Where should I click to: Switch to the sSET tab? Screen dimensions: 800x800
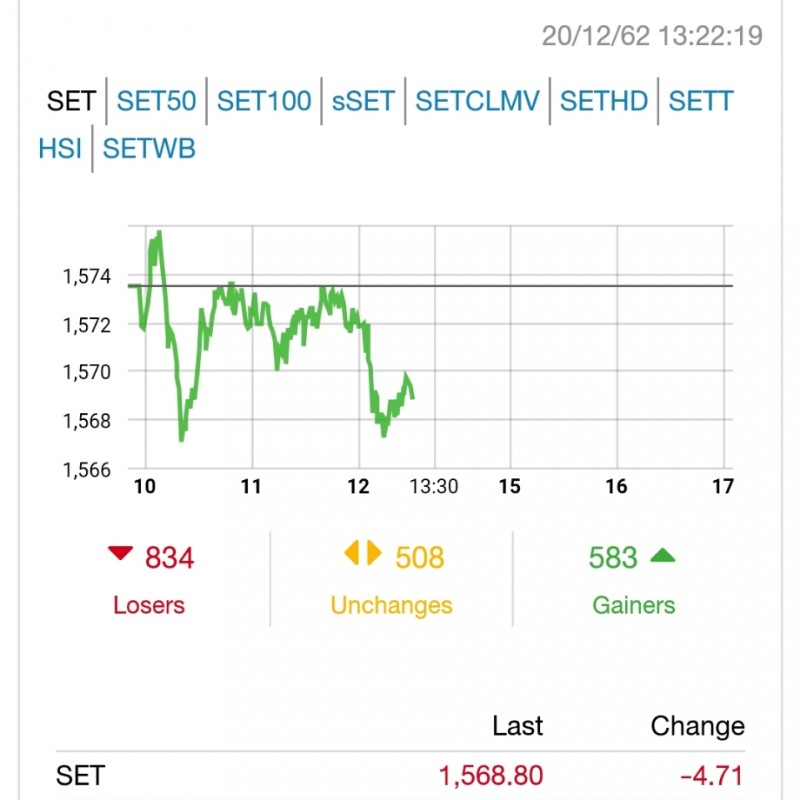point(363,101)
